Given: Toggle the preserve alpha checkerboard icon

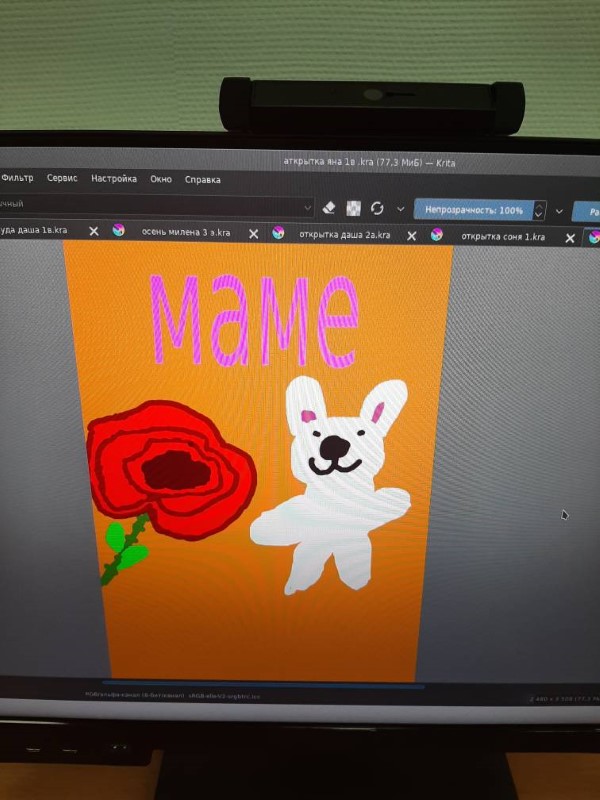Looking at the screenshot, I should (353, 208).
